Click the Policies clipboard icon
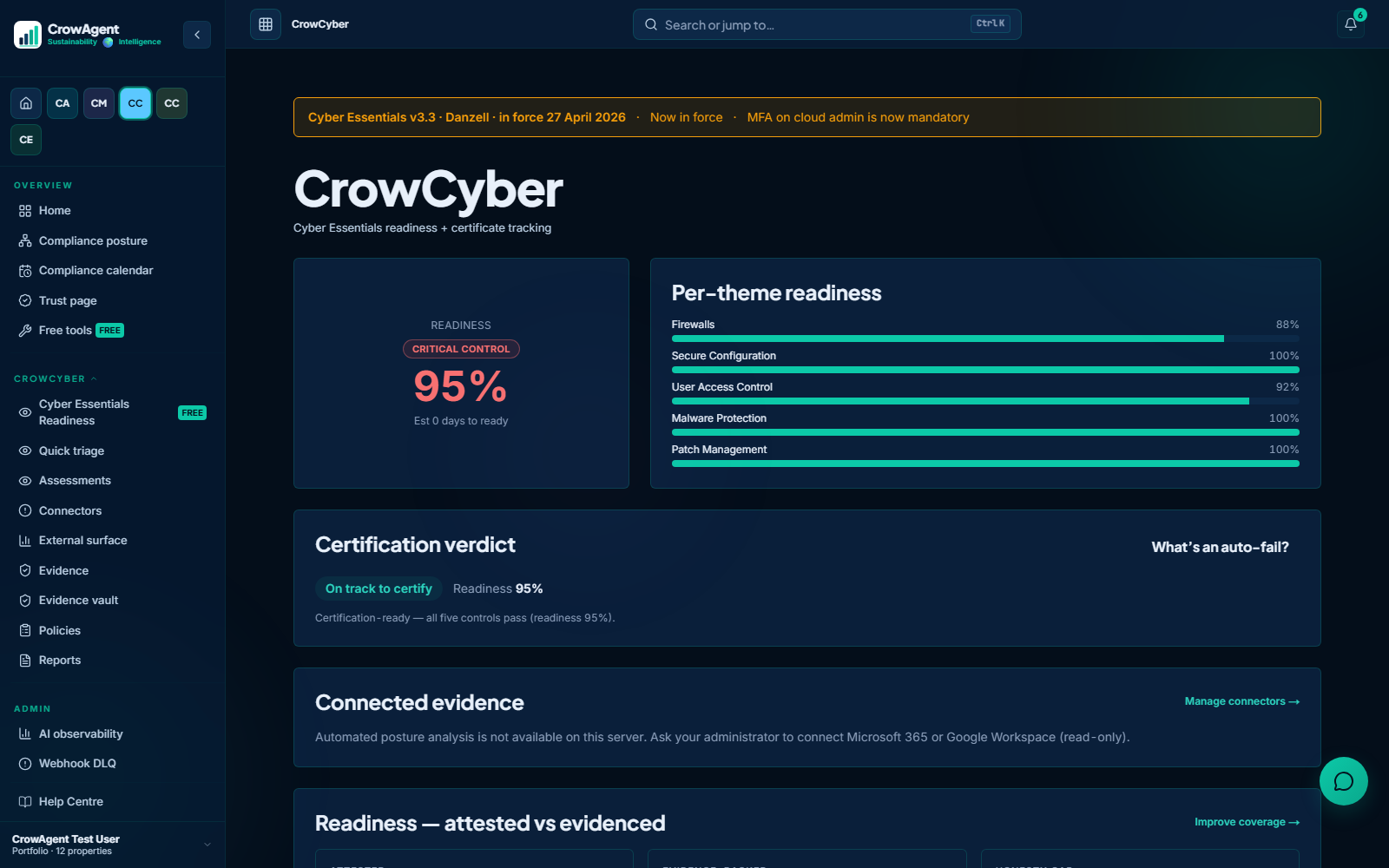The height and width of the screenshot is (868, 1389). [25, 630]
